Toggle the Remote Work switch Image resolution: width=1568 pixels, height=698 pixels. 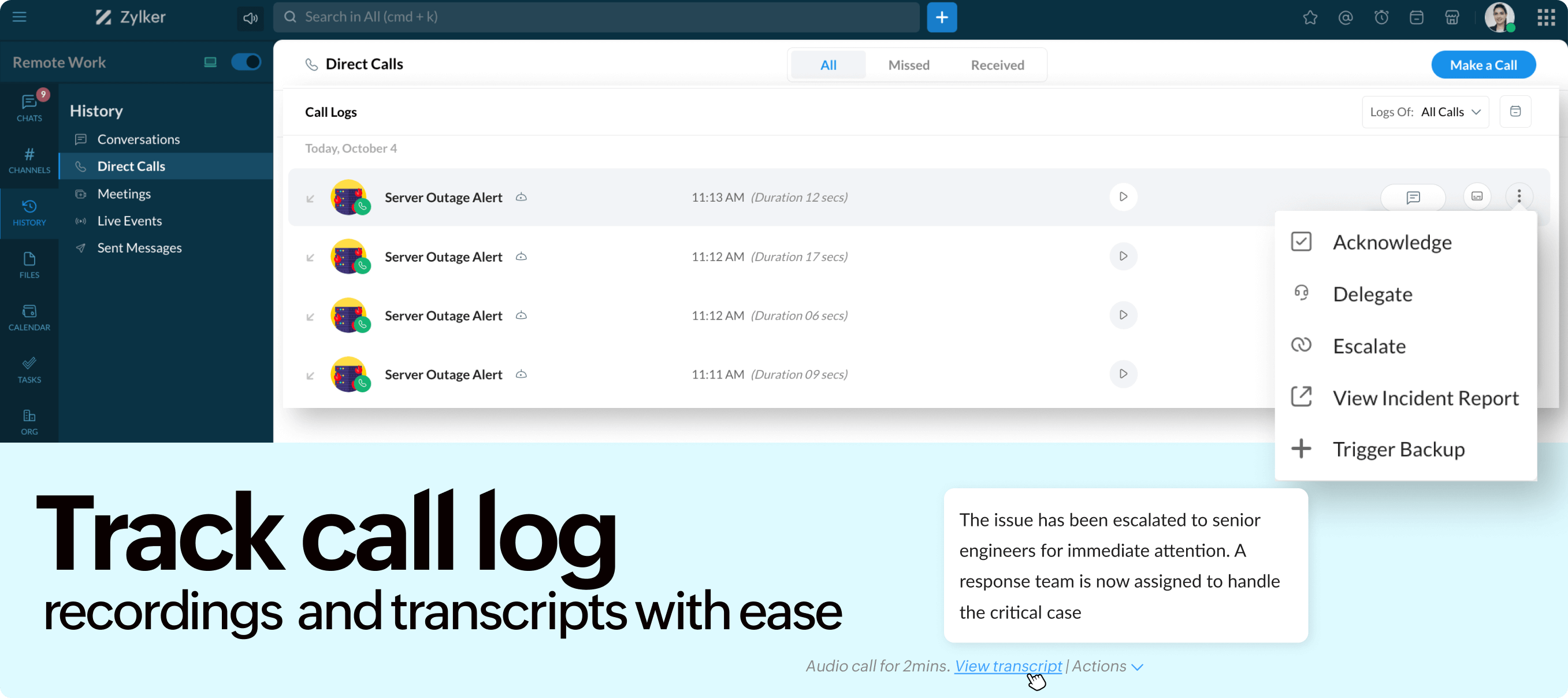[x=247, y=62]
